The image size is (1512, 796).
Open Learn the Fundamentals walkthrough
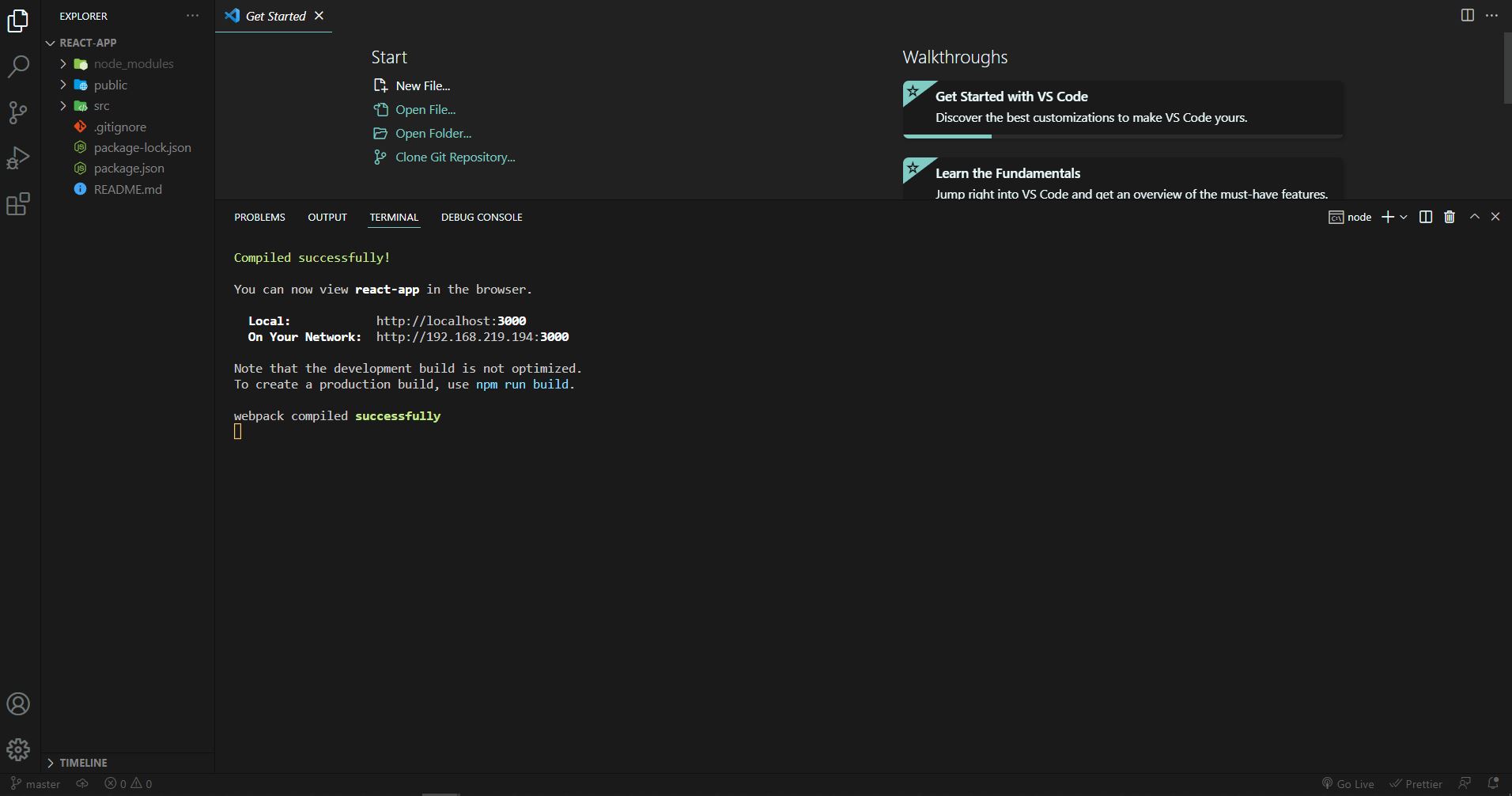pyautogui.click(x=1123, y=179)
